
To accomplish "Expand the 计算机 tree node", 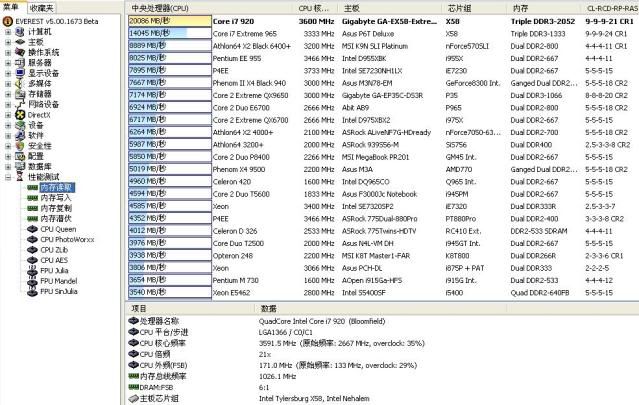I will 8,31.
